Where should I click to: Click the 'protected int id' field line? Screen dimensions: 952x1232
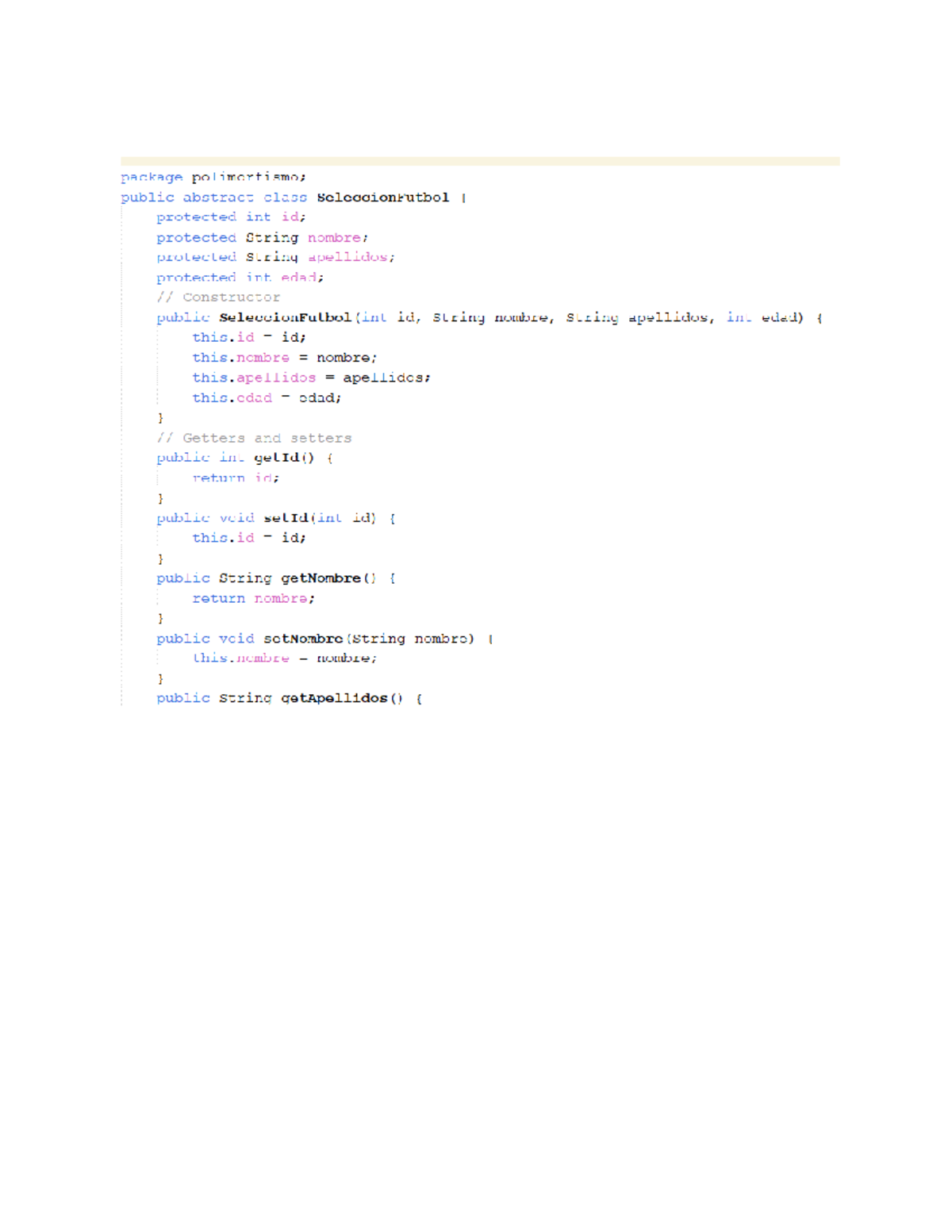pyautogui.click(x=231, y=217)
